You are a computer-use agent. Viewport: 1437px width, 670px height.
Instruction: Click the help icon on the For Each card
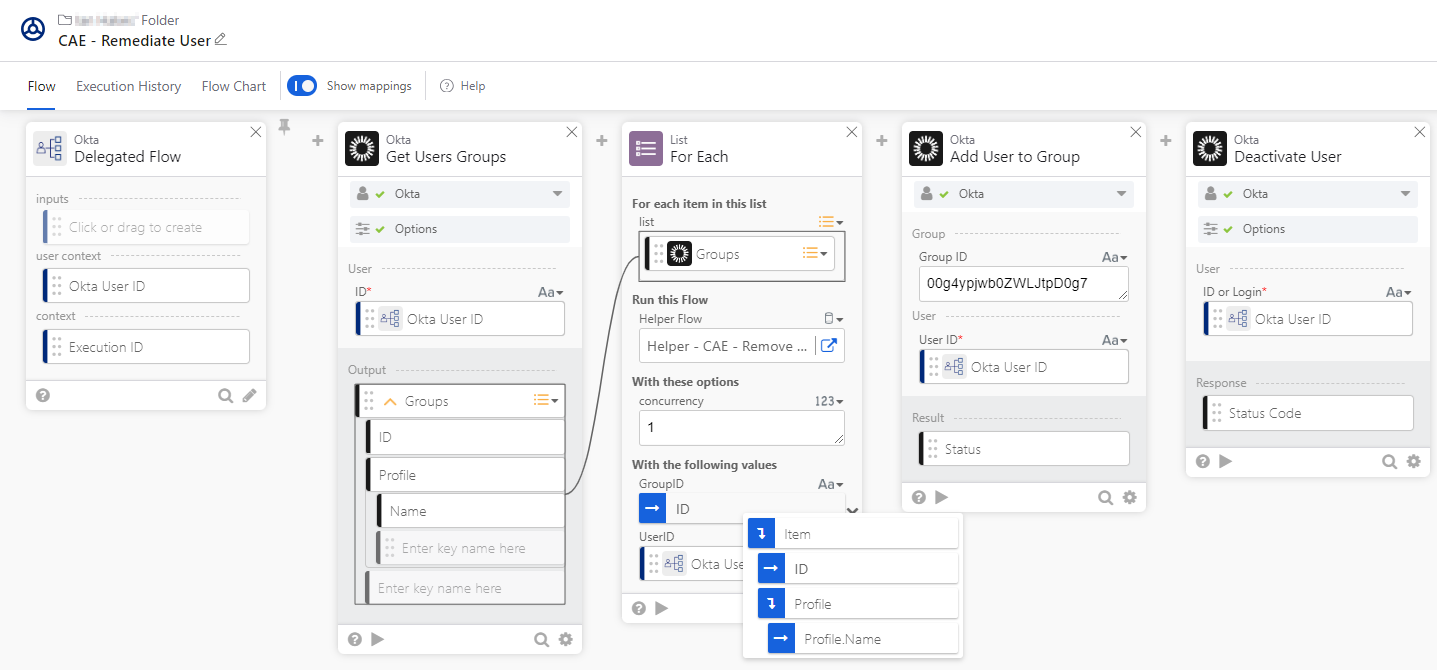639,607
